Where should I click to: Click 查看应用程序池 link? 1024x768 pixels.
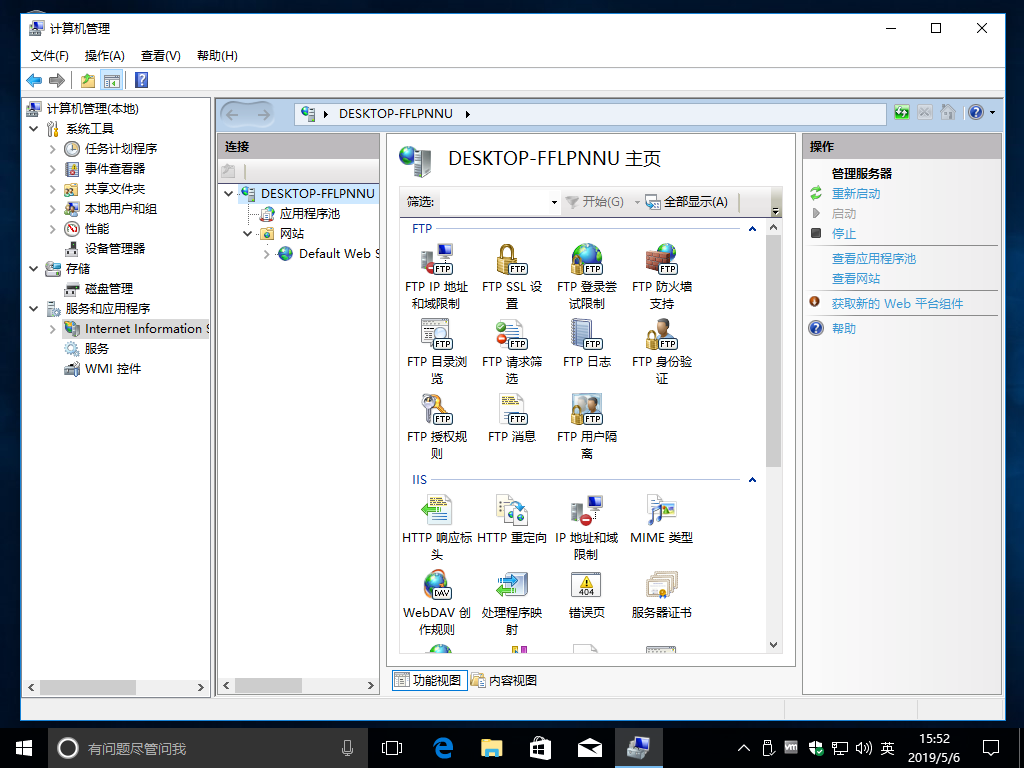874,258
